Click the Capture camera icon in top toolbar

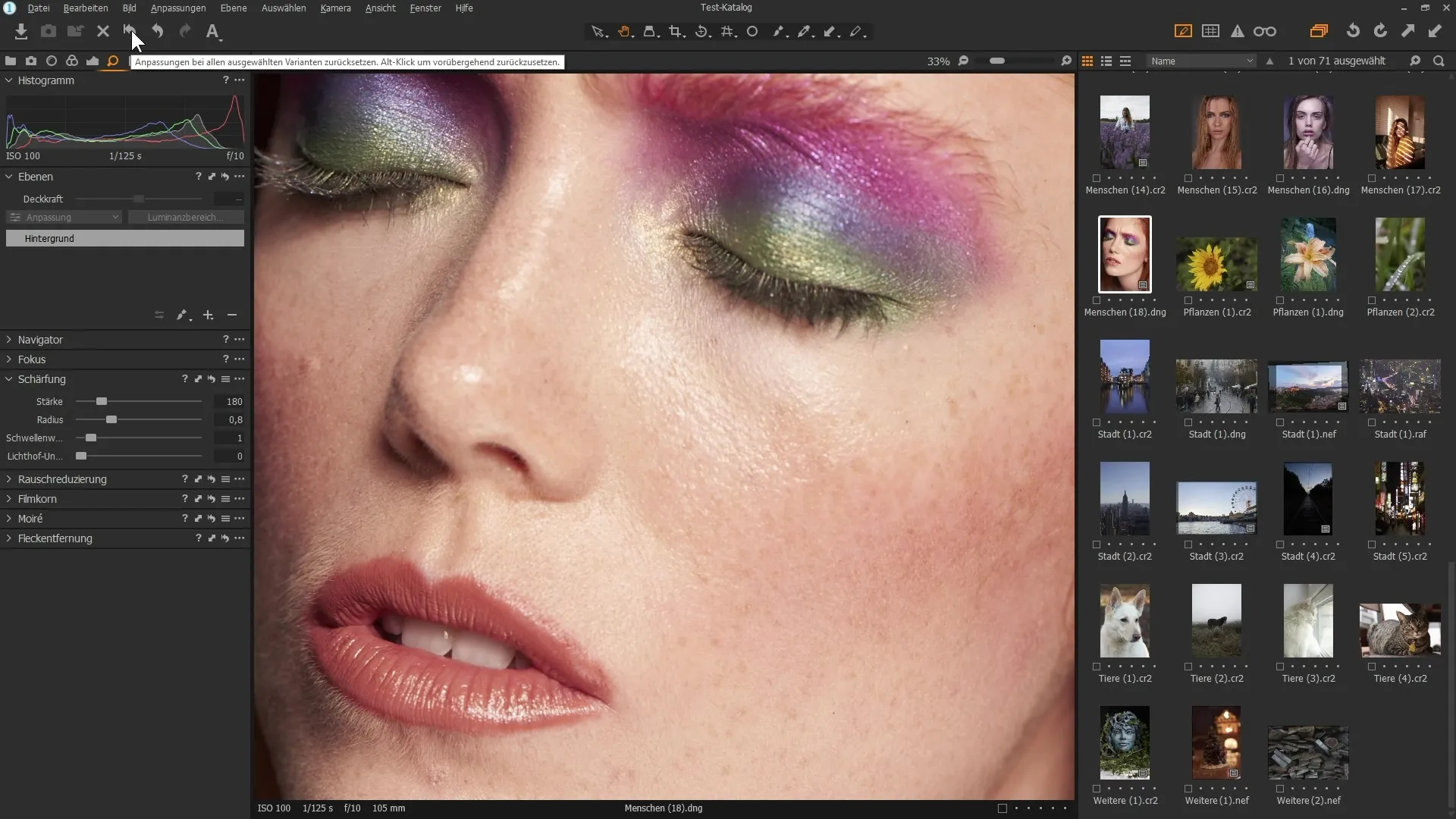click(49, 31)
